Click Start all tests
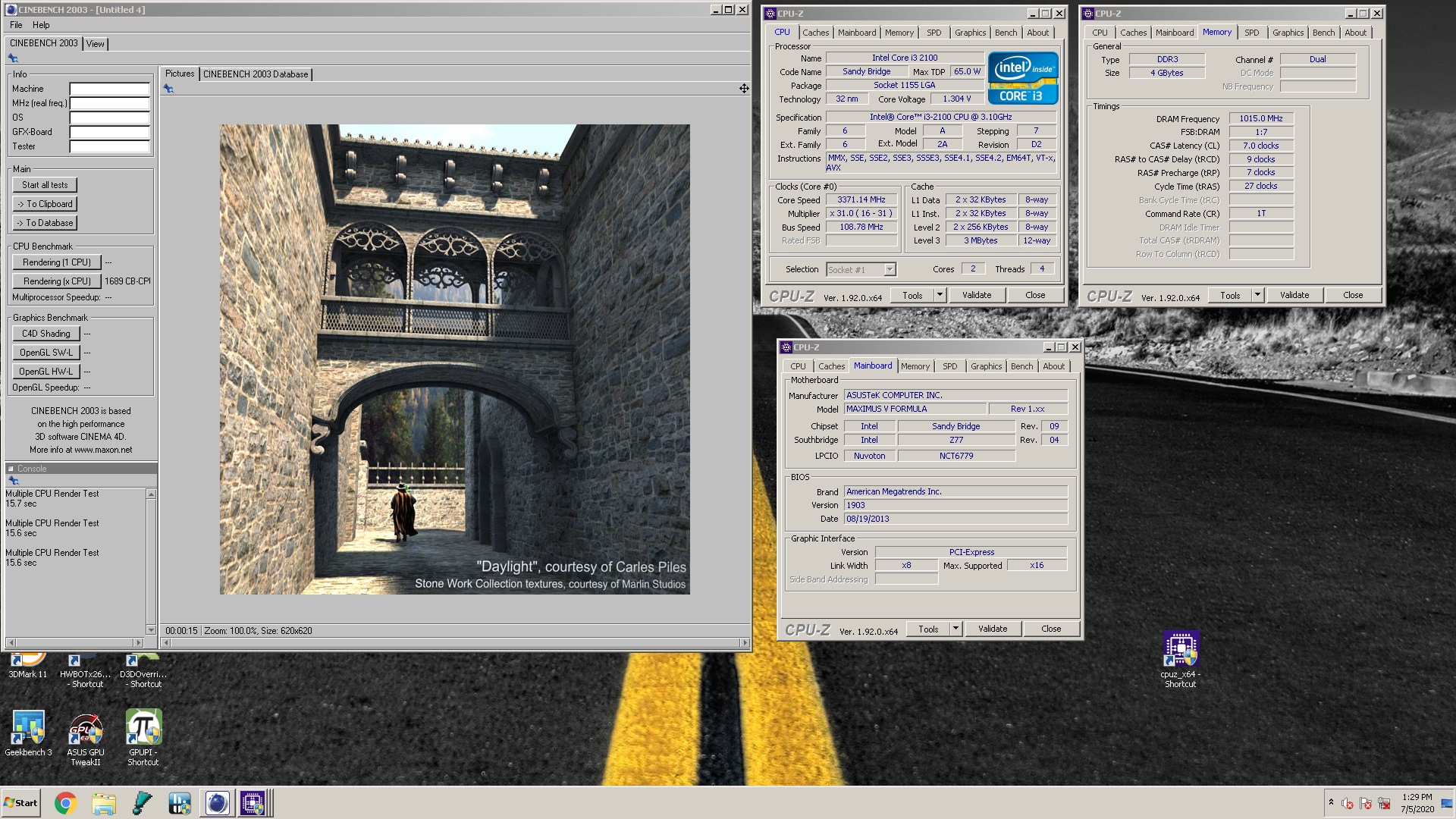The height and width of the screenshot is (819, 1456). point(45,185)
